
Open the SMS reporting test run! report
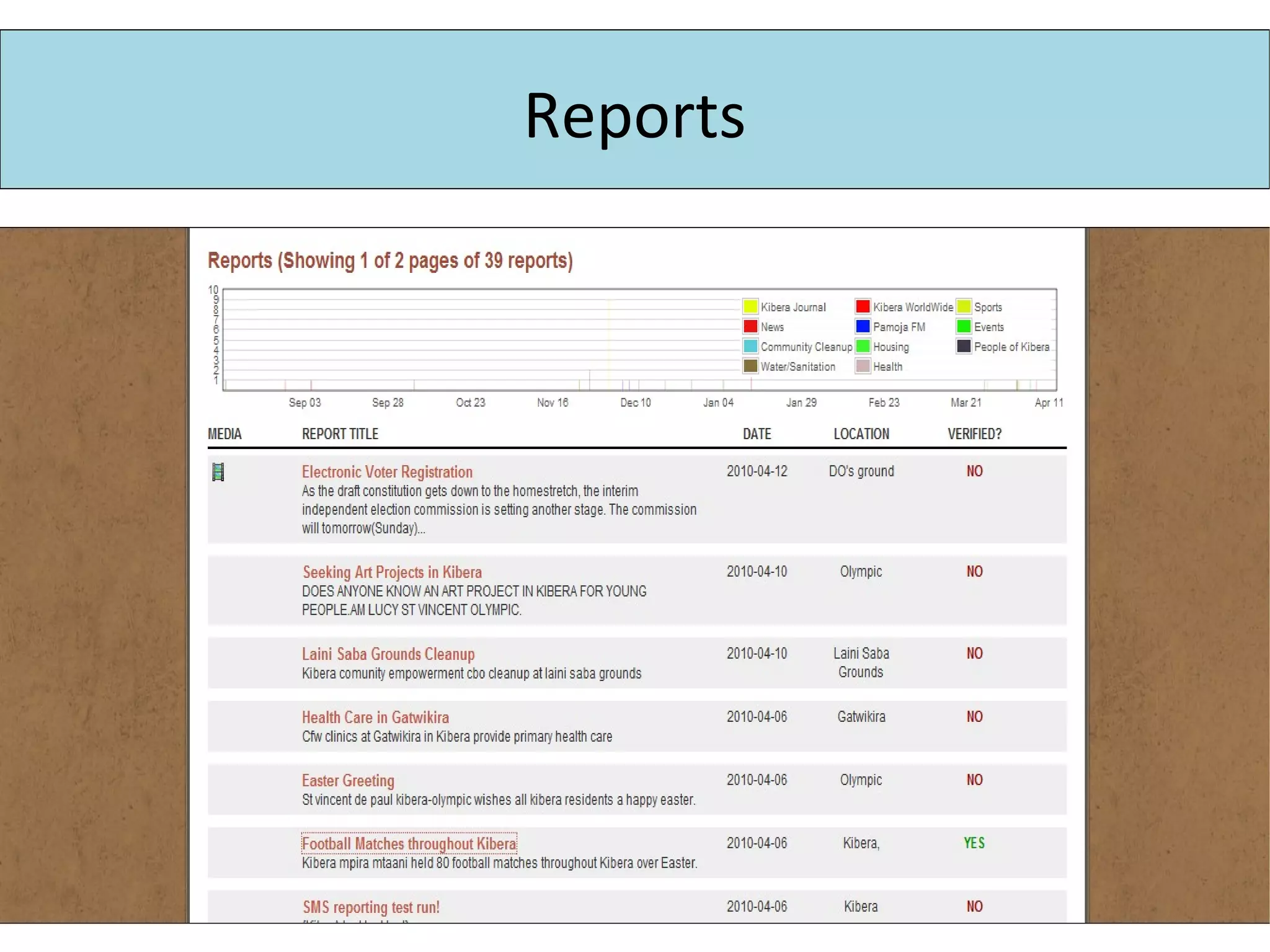[371, 907]
